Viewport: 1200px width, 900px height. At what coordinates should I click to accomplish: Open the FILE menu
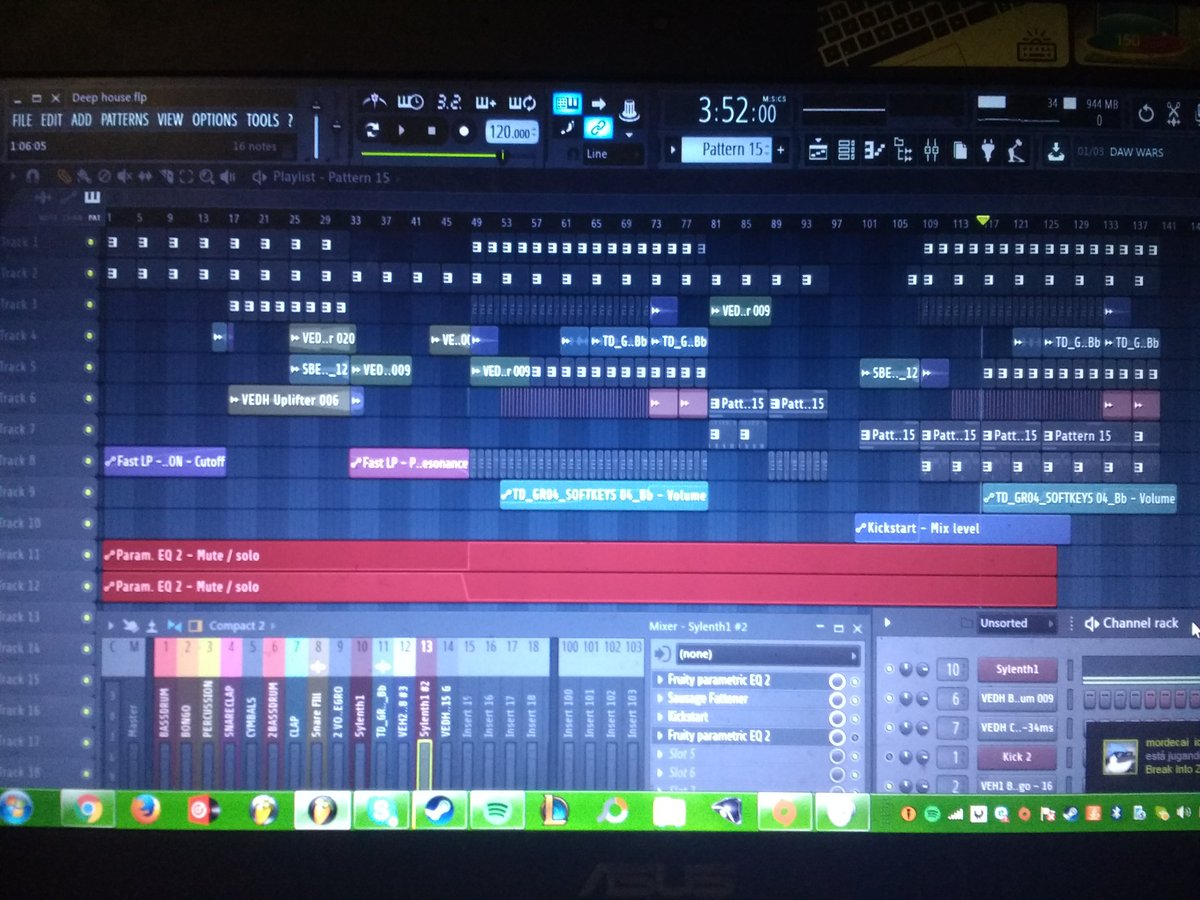tap(21, 120)
